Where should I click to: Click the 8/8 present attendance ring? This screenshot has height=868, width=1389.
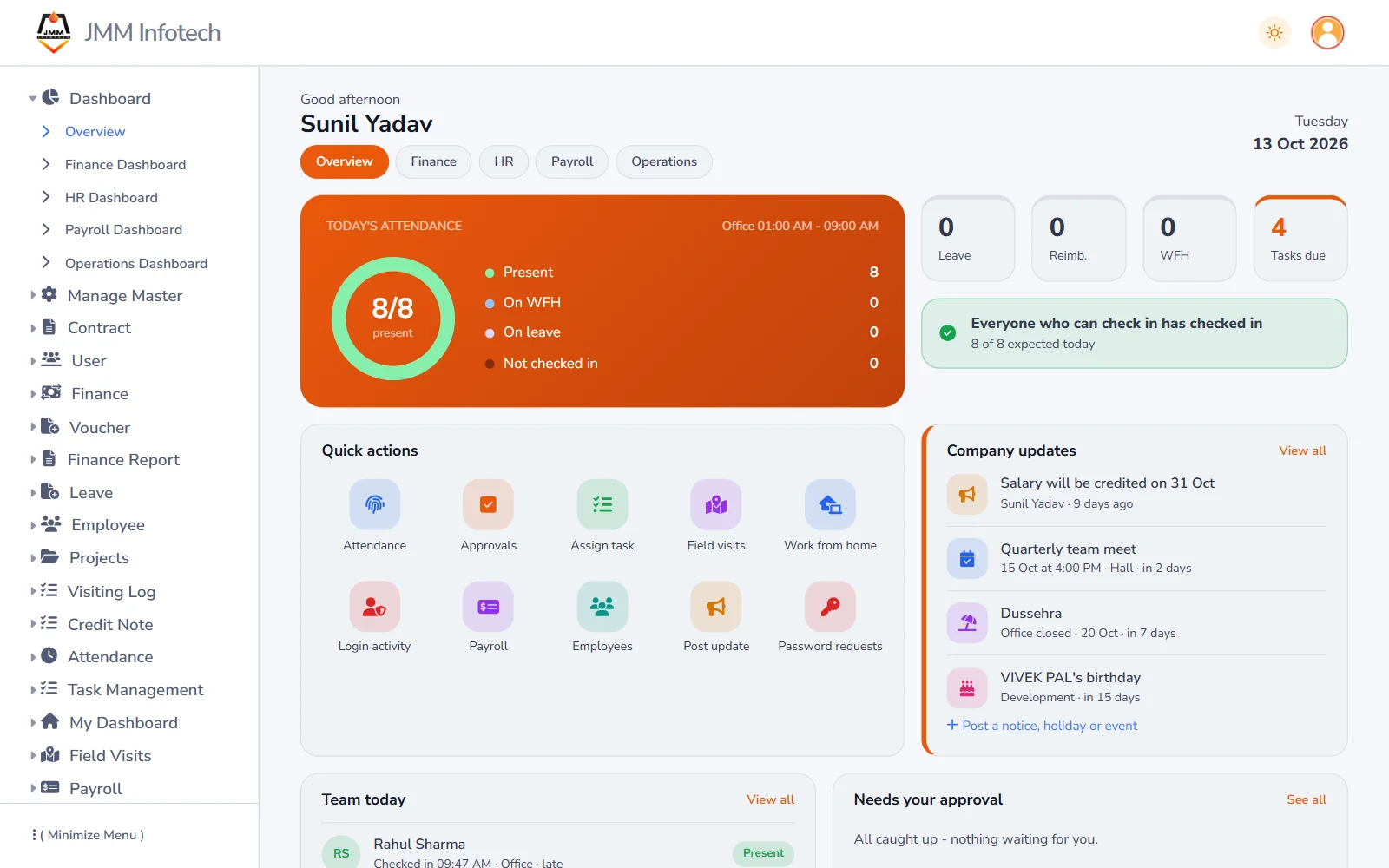tap(392, 319)
